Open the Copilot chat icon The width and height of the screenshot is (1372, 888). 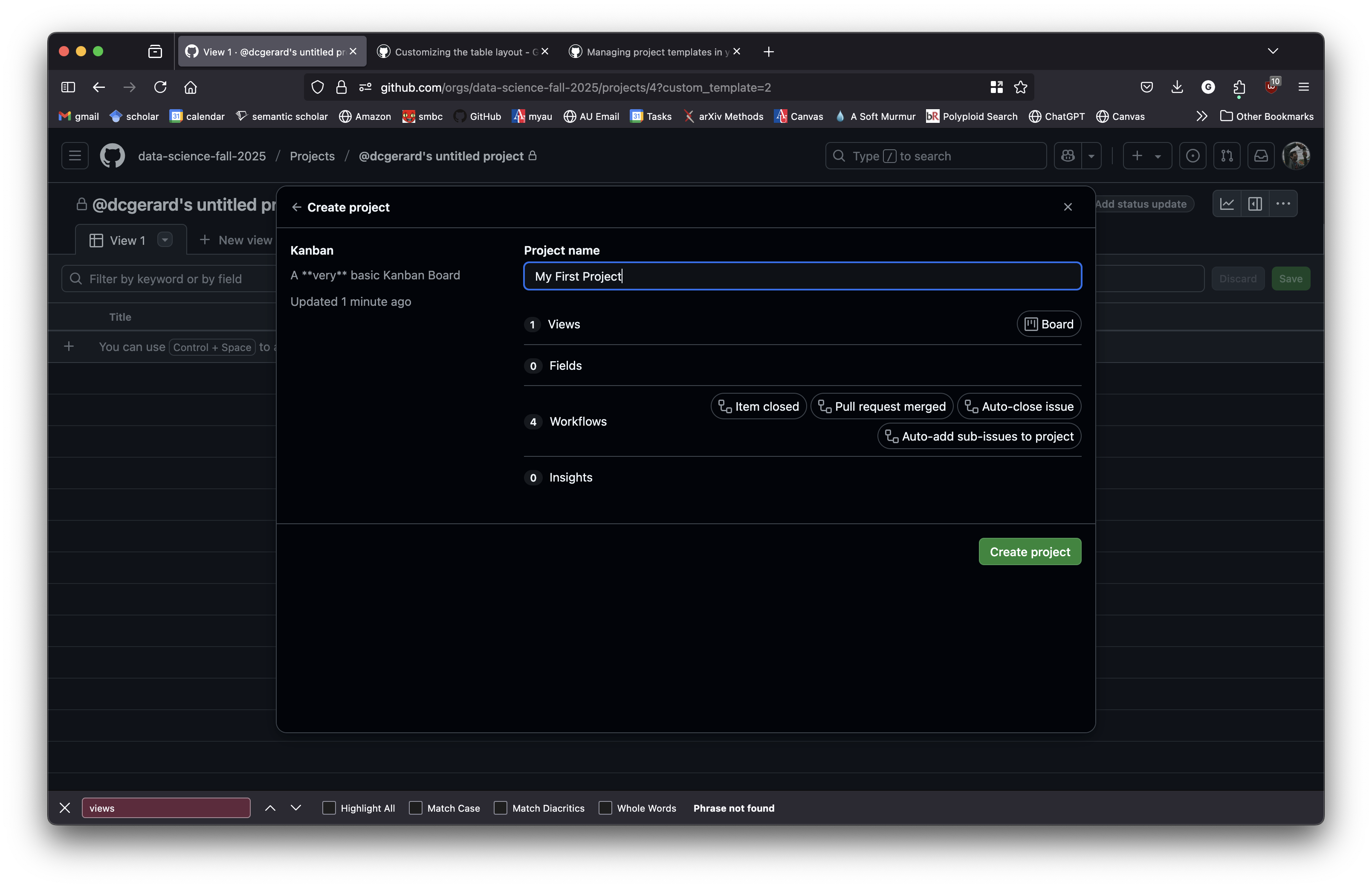pos(1068,156)
